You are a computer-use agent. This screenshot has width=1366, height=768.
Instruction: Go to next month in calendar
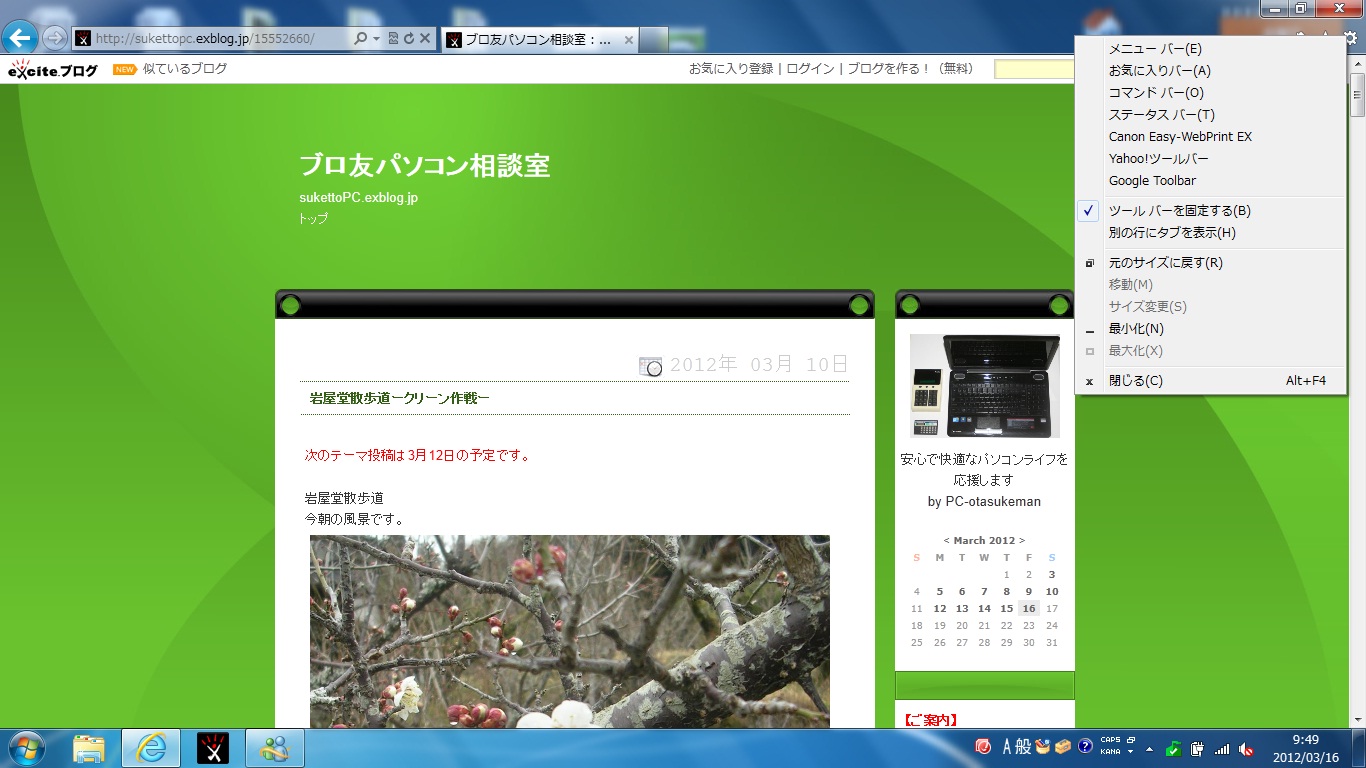[1022, 540]
